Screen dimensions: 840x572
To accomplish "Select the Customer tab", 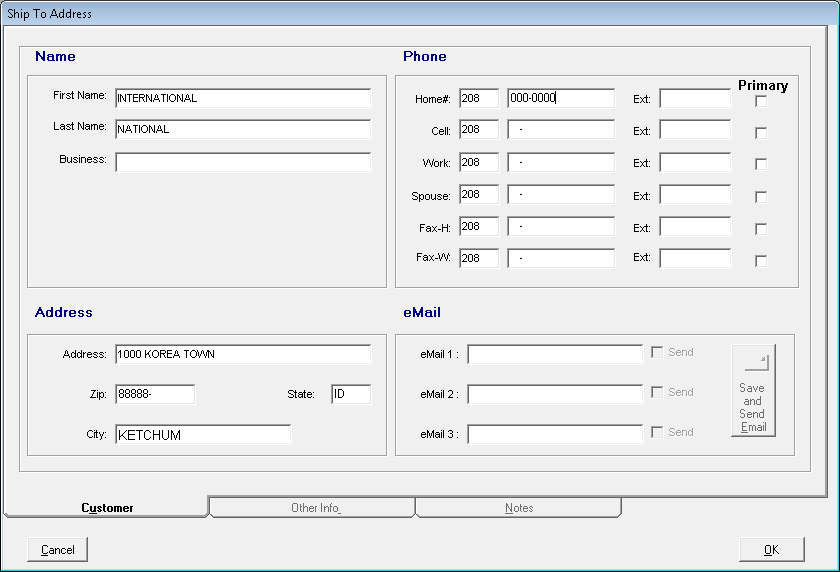I will point(107,508).
